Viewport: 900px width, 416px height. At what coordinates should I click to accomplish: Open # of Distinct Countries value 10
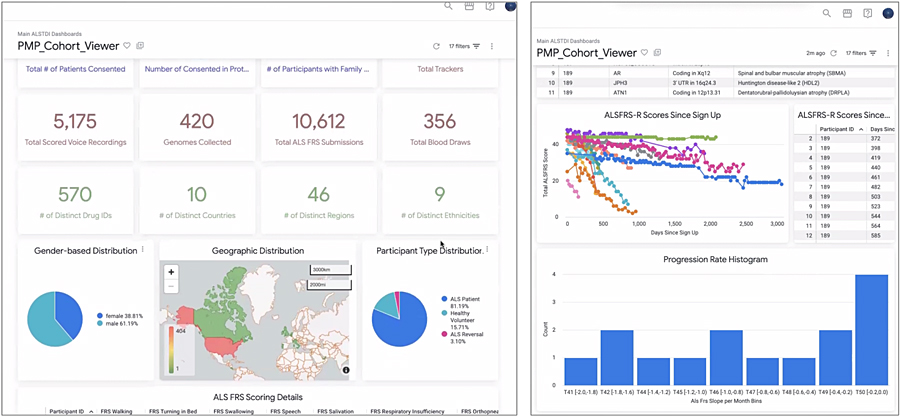pyautogui.click(x=197, y=195)
